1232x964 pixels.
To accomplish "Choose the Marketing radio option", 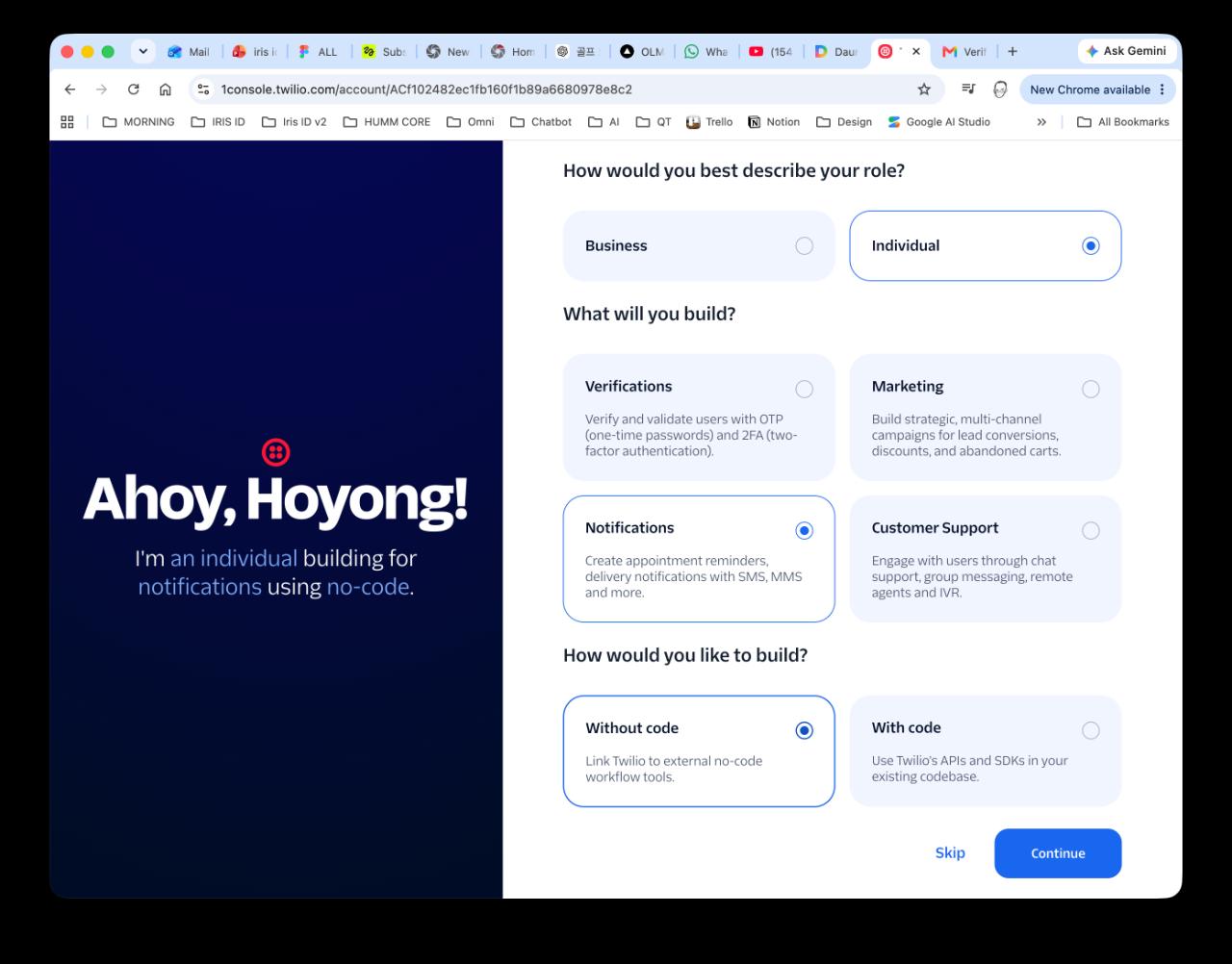I will click(x=1091, y=389).
